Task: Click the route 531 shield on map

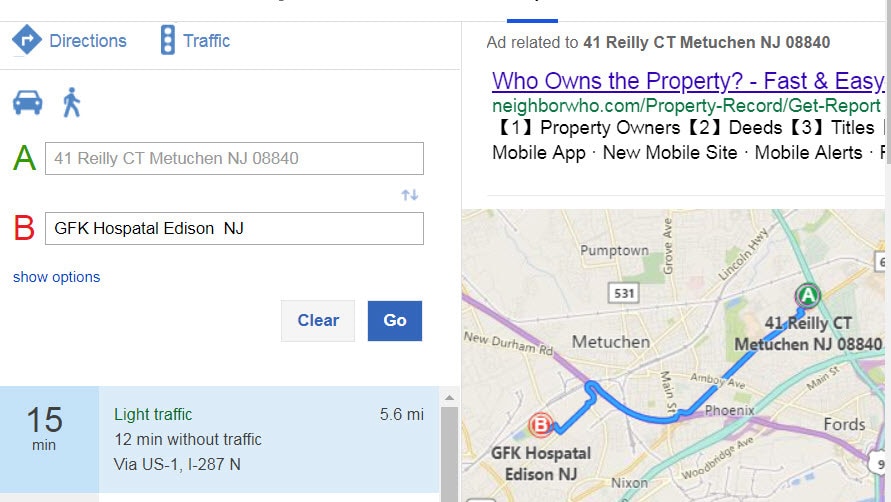Action: 624,293
